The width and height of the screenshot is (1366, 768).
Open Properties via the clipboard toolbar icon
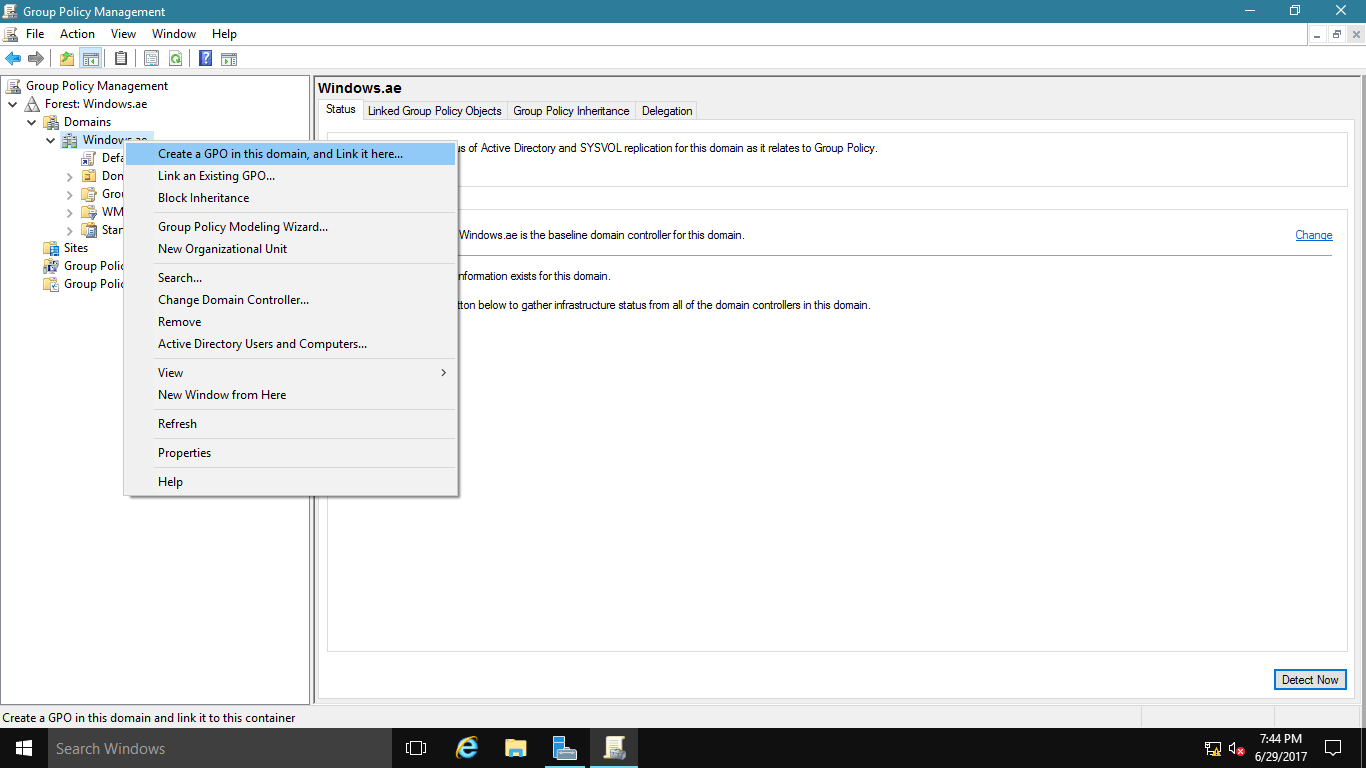pos(121,57)
